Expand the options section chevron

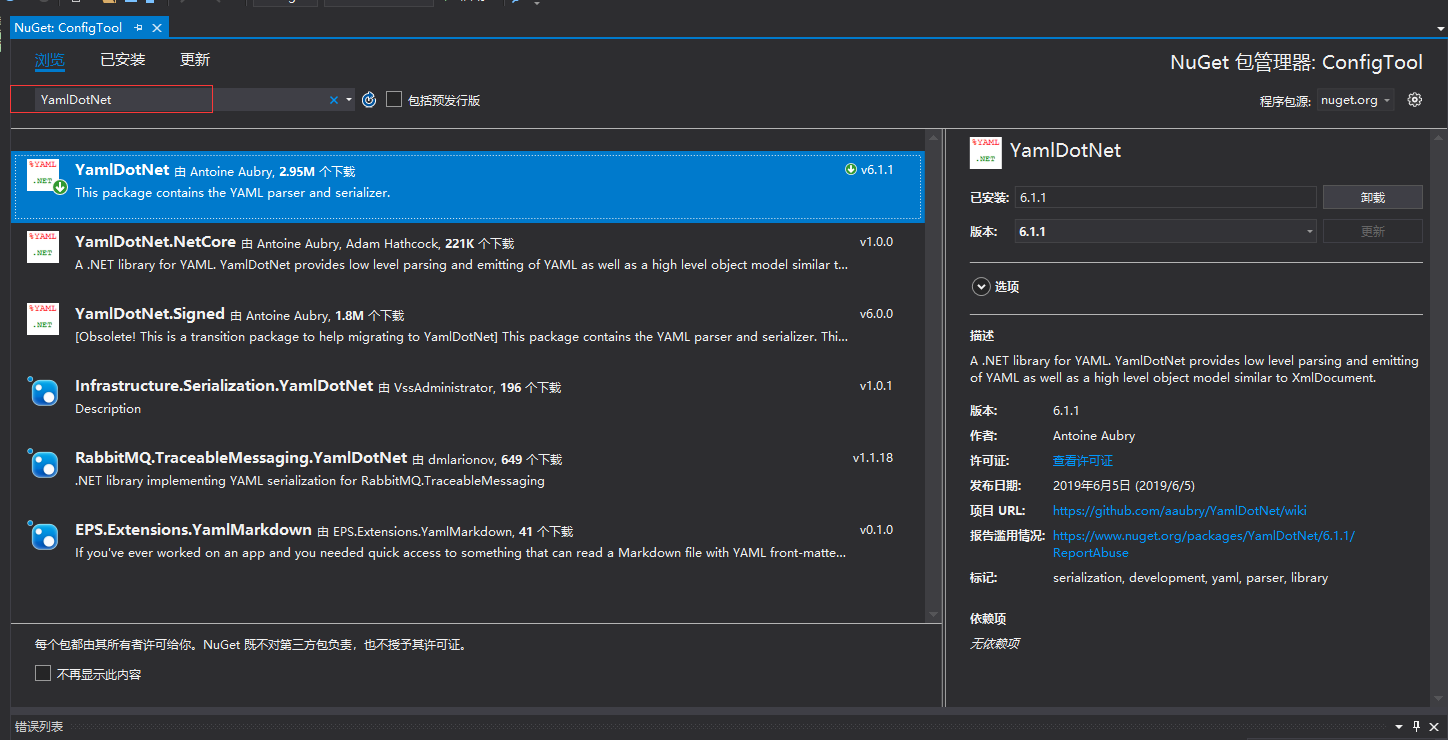[980, 287]
